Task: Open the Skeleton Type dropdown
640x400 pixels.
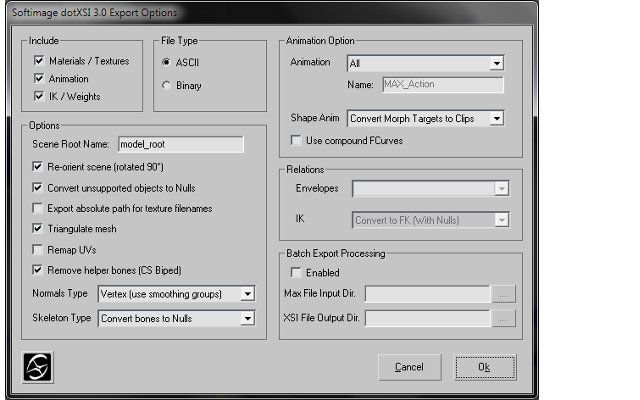Action: coord(177,318)
